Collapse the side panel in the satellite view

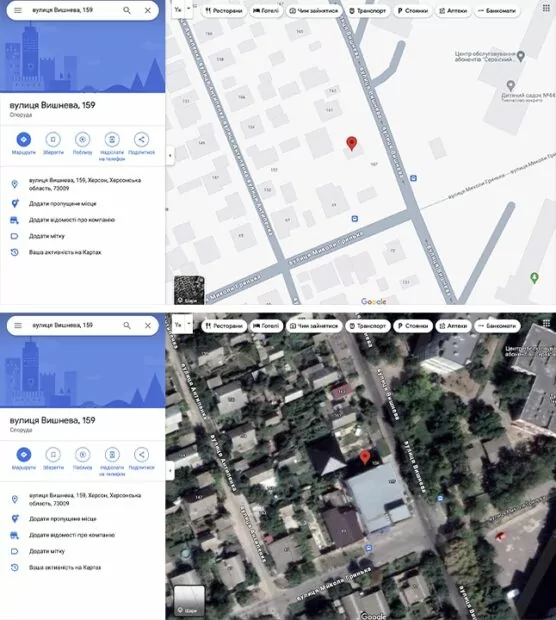170,471
